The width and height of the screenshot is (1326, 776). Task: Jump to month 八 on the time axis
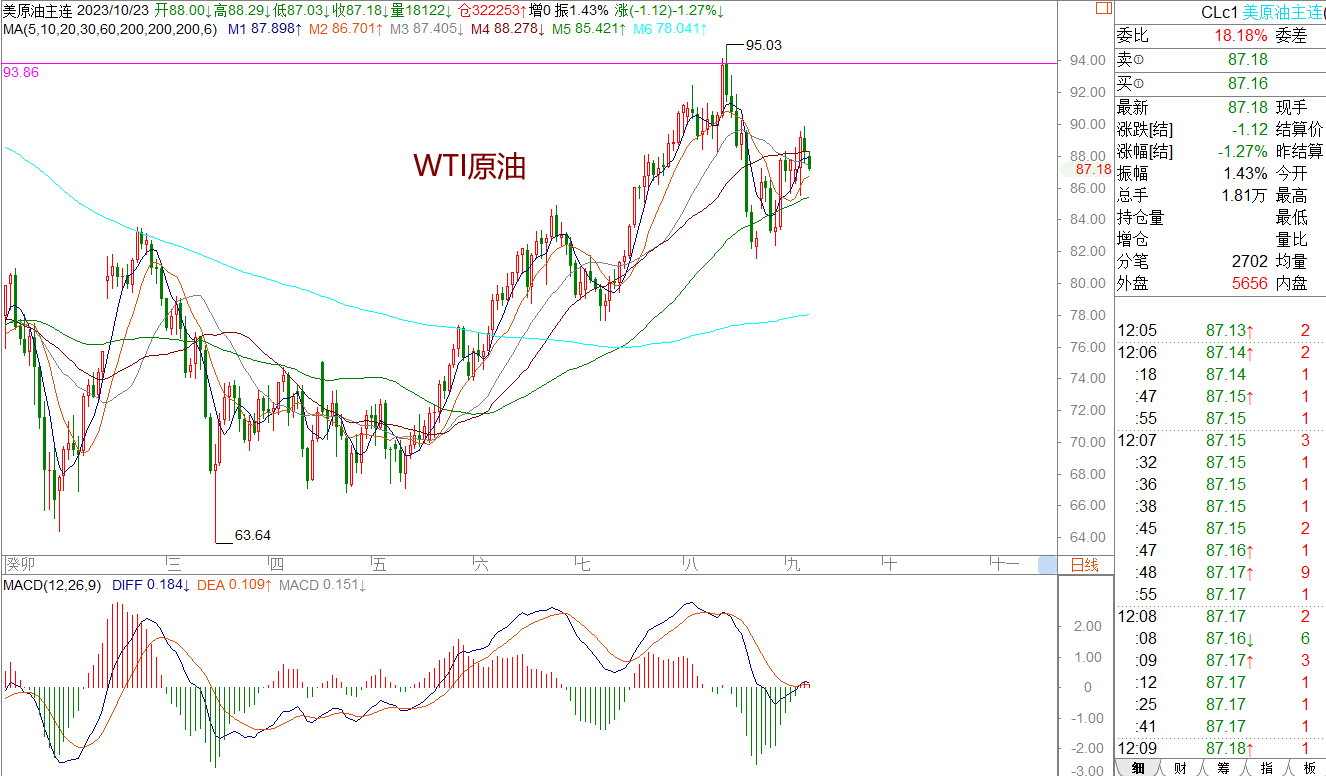click(689, 565)
